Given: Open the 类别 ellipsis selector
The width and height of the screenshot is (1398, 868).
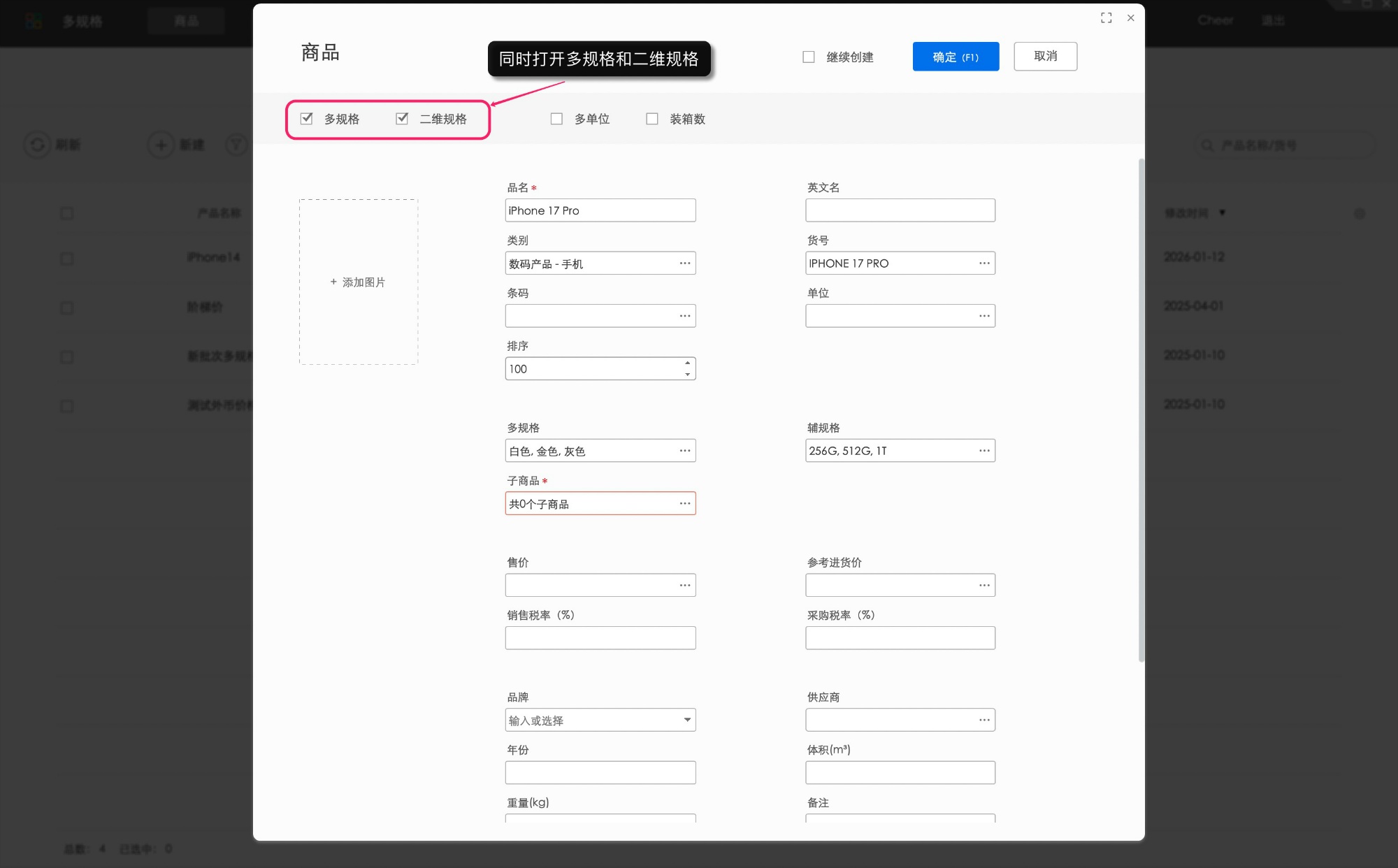Looking at the screenshot, I should 684,263.
